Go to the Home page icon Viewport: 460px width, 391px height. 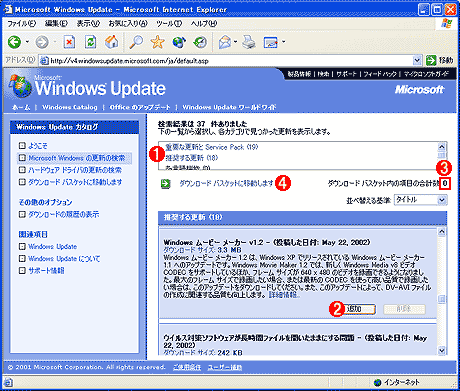(x=112, y=42)
